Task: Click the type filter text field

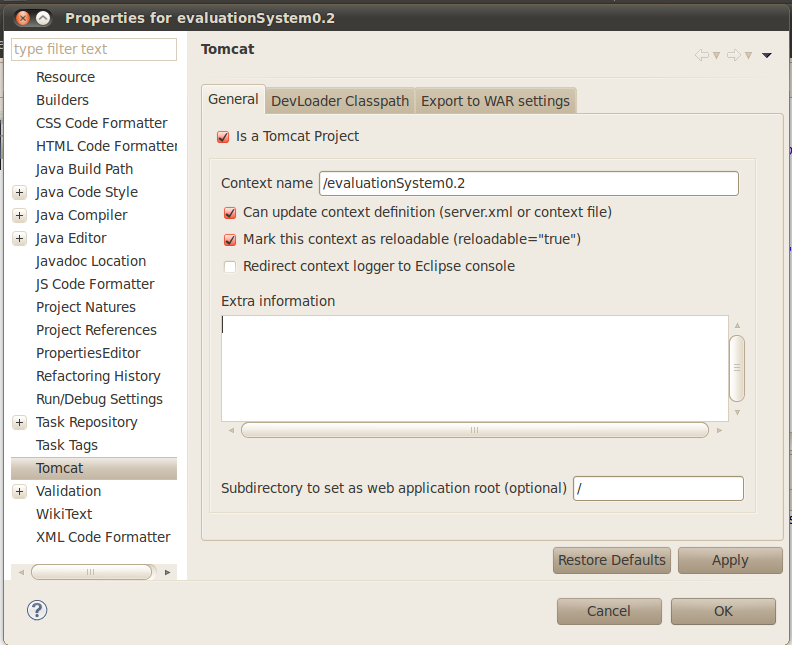Action: pyautogui.click(x=94, y=49)
